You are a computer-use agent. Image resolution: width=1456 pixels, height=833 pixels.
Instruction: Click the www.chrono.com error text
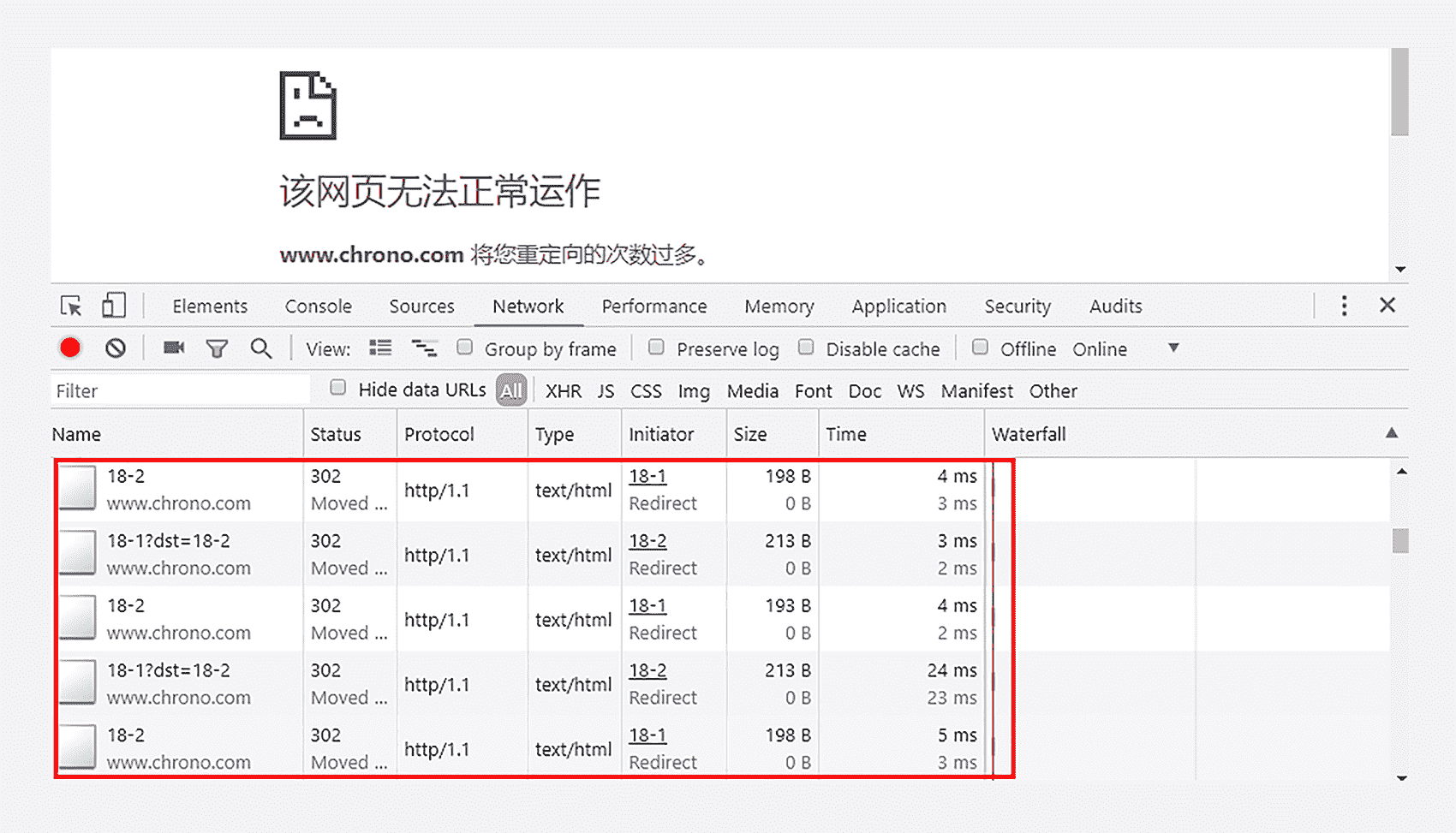[x=372, y=255]
